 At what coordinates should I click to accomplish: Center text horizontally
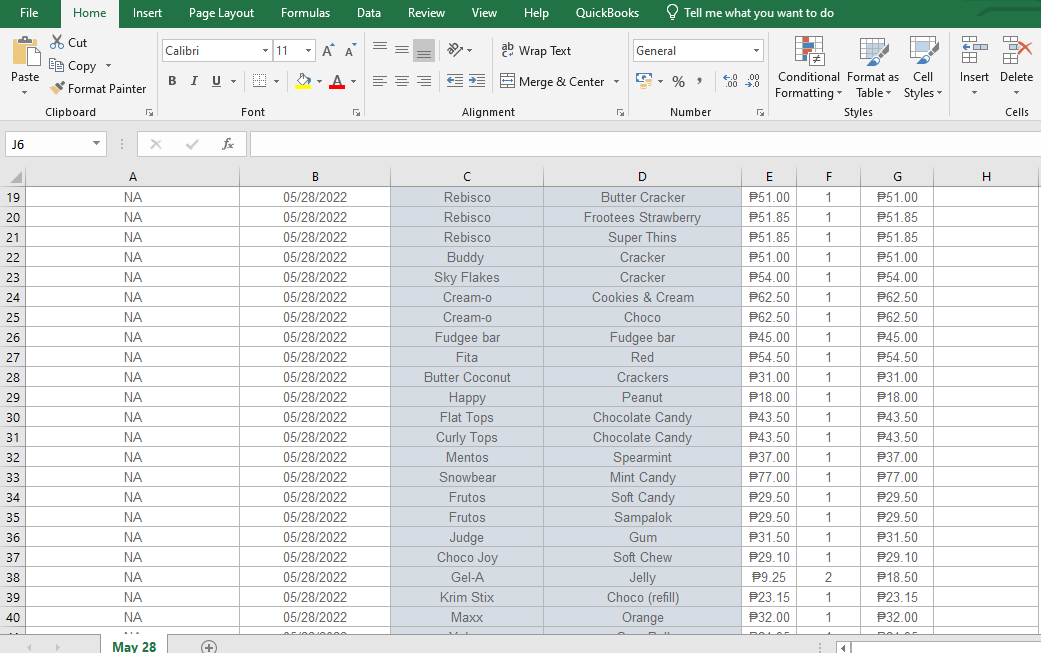tap(402, 81)
